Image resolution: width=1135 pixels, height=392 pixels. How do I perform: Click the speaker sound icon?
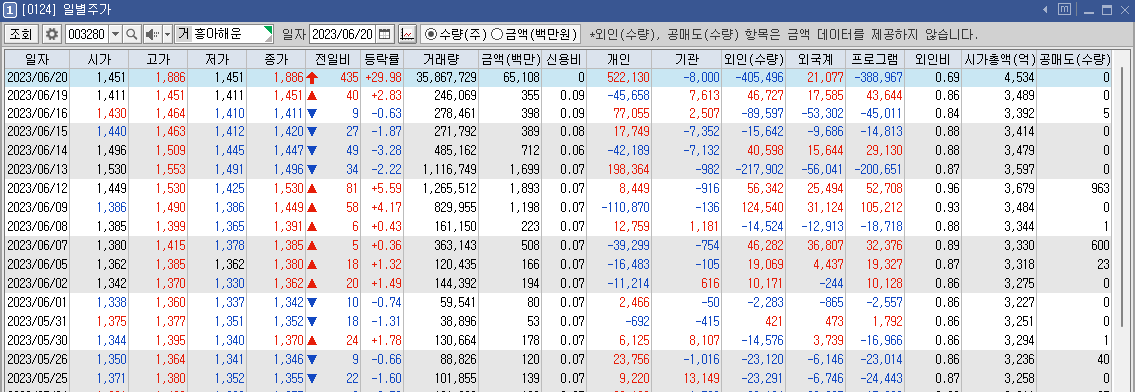click(x=152, y=34)
